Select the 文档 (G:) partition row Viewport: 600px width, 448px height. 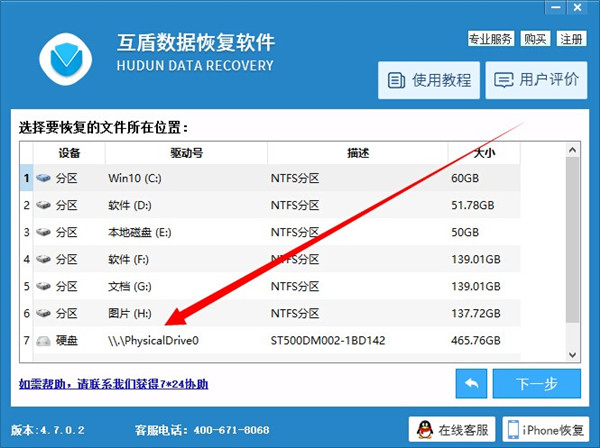pyautogui.click(x=270, y=286)
